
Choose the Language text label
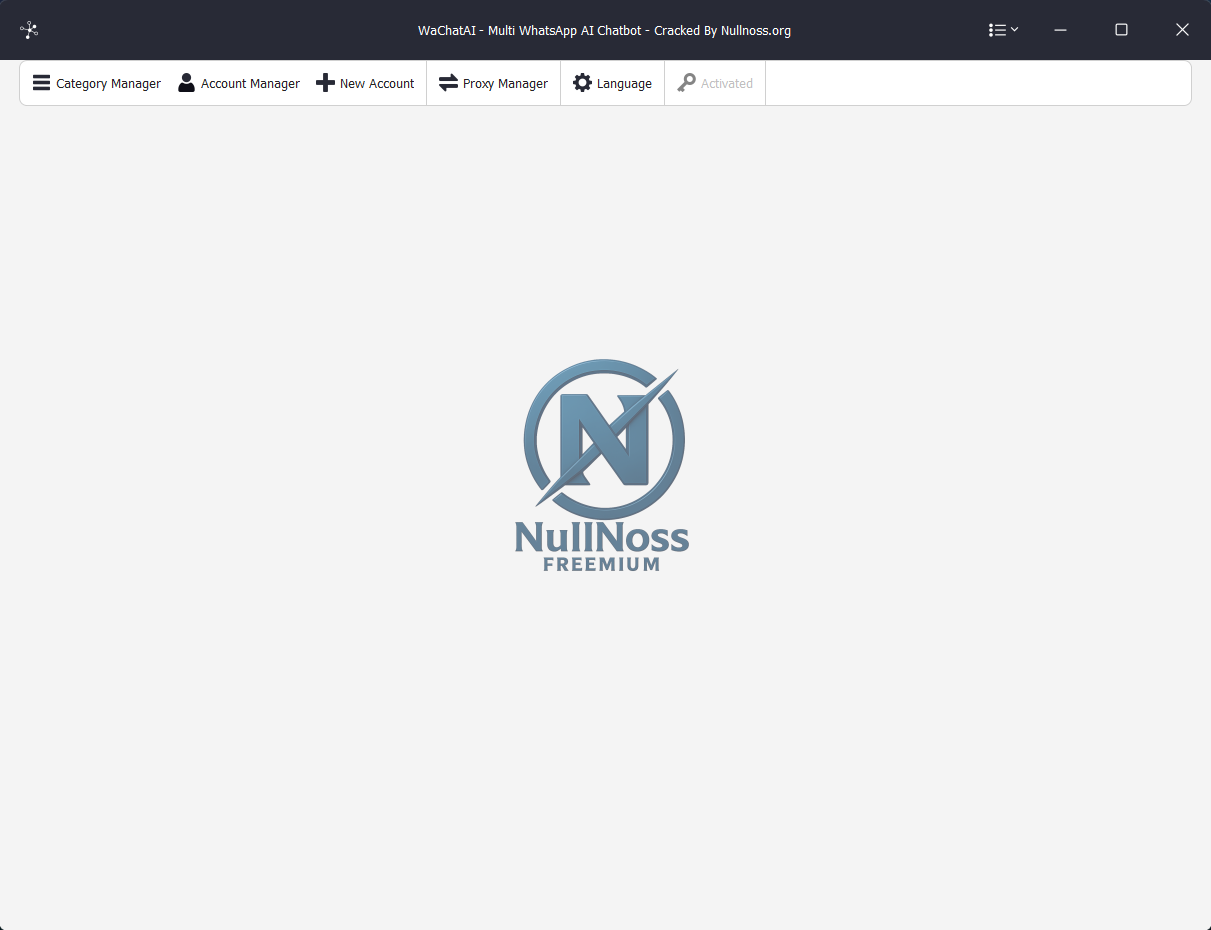tap(624, 84)
